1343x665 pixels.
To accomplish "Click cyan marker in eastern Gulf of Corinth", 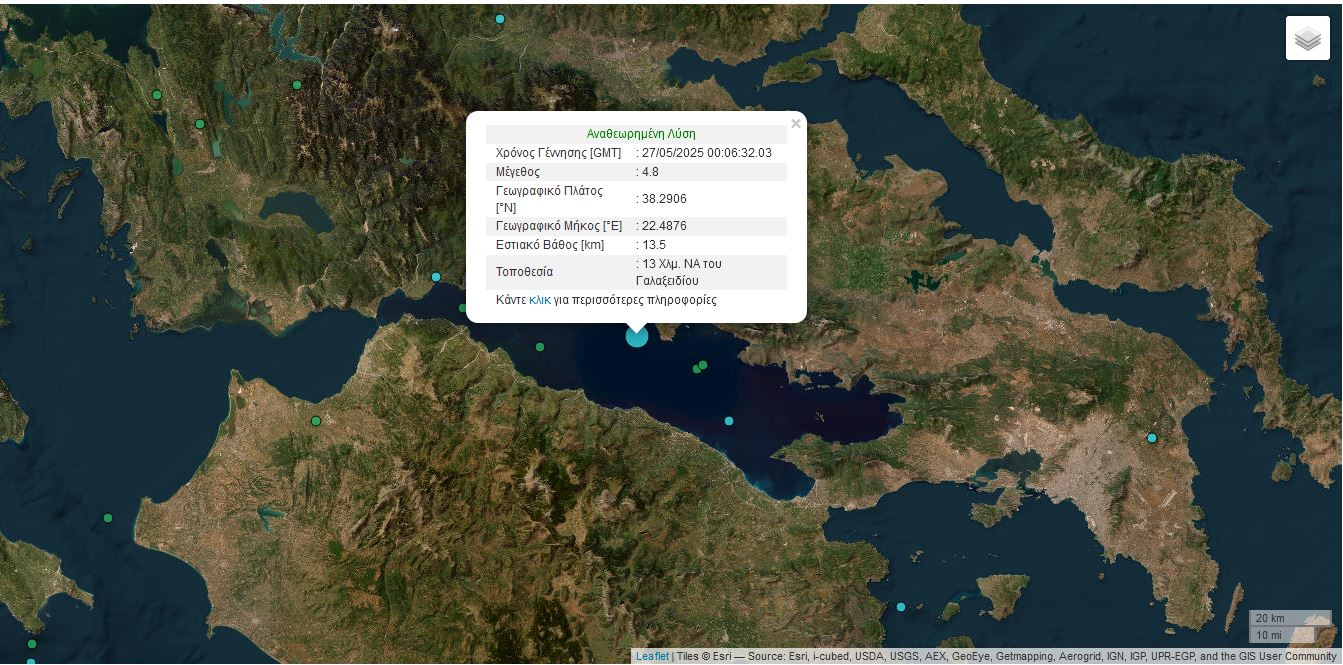I will click(x=729, y=421).
